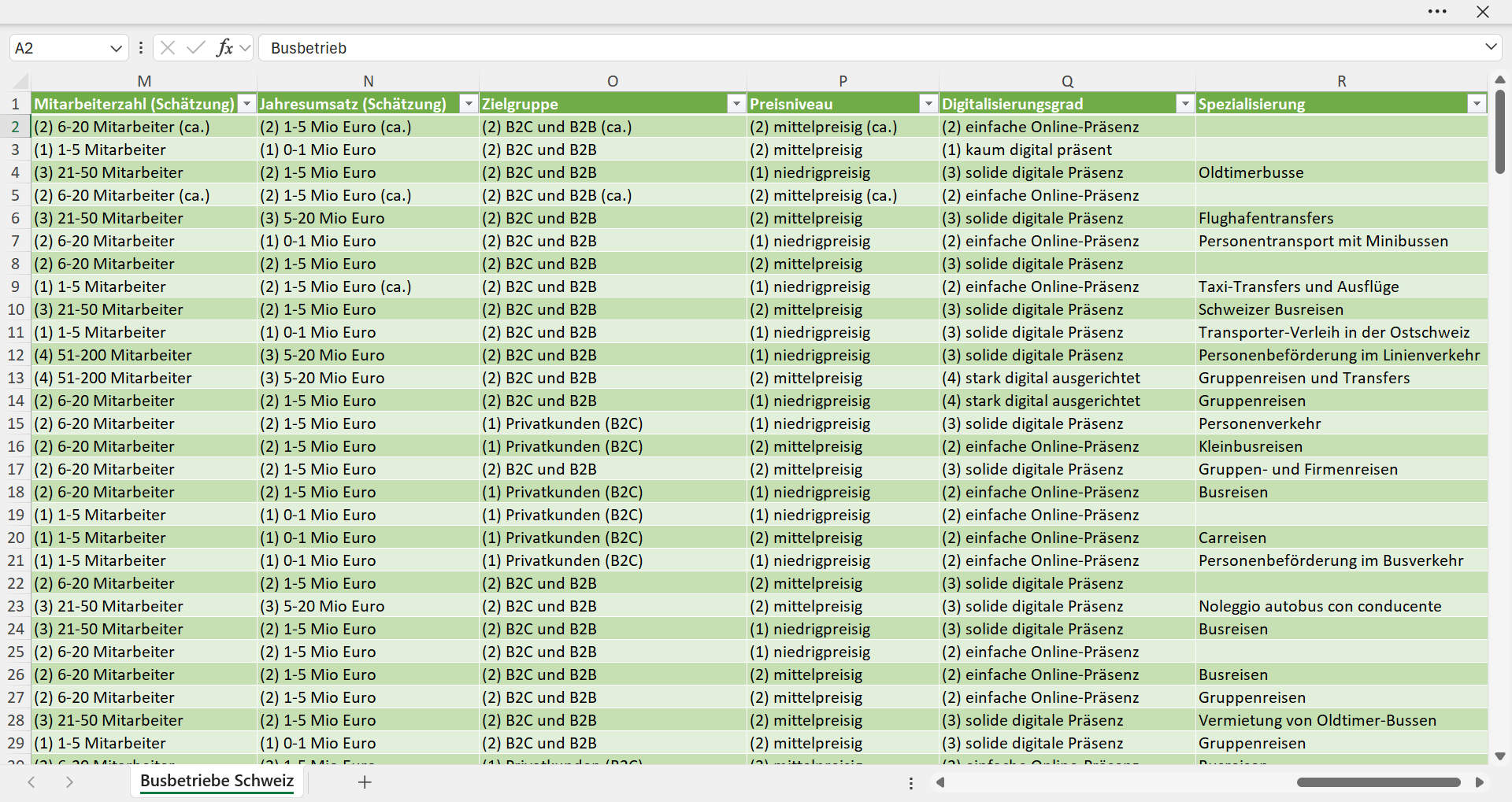Select the Flughafentransfers cell
Viewport: 1512px width, 802px height.
[x=1341, y=218]
